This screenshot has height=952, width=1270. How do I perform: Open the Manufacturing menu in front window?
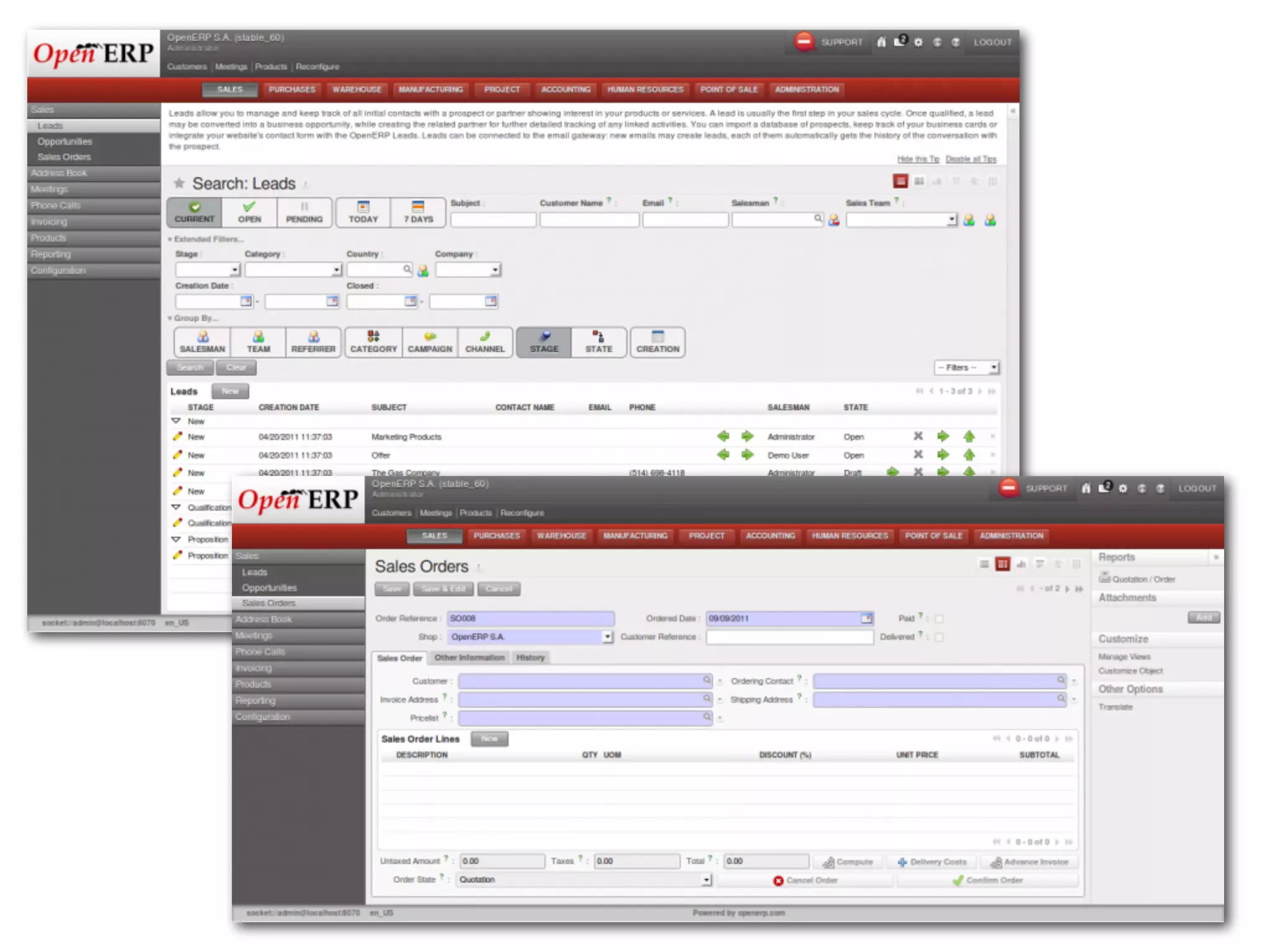click(635, 535)
